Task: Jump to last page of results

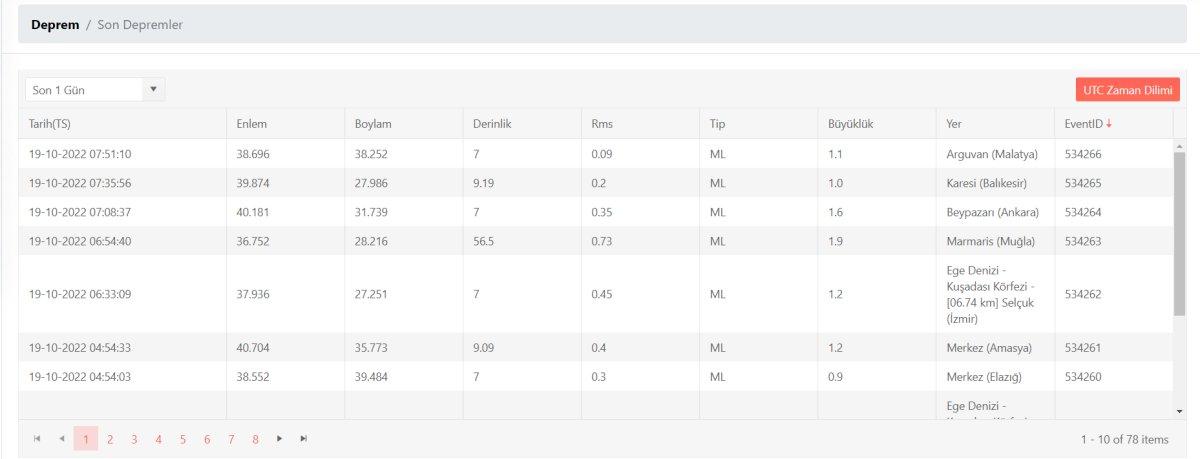Action: point(304,439)
